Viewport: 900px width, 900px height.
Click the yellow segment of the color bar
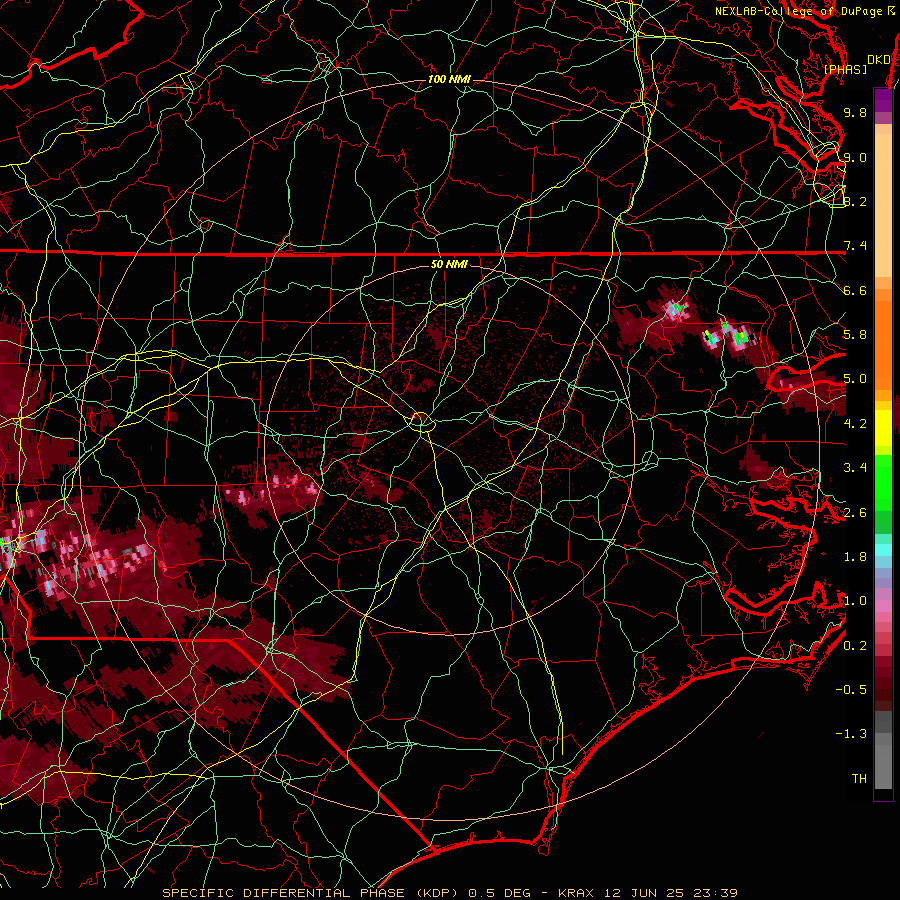click(883, 428)
